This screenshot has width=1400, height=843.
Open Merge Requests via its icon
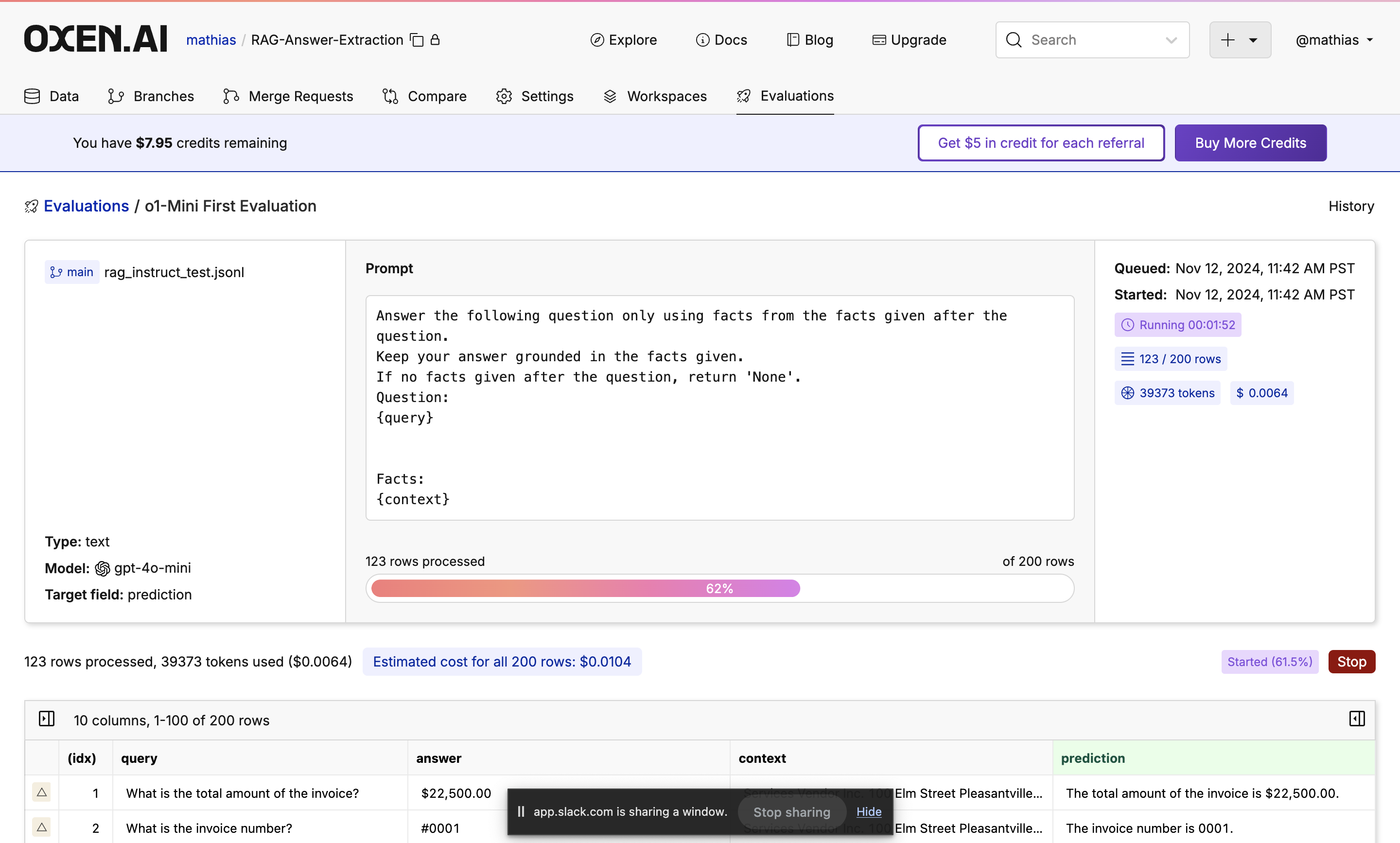(230, 96)
